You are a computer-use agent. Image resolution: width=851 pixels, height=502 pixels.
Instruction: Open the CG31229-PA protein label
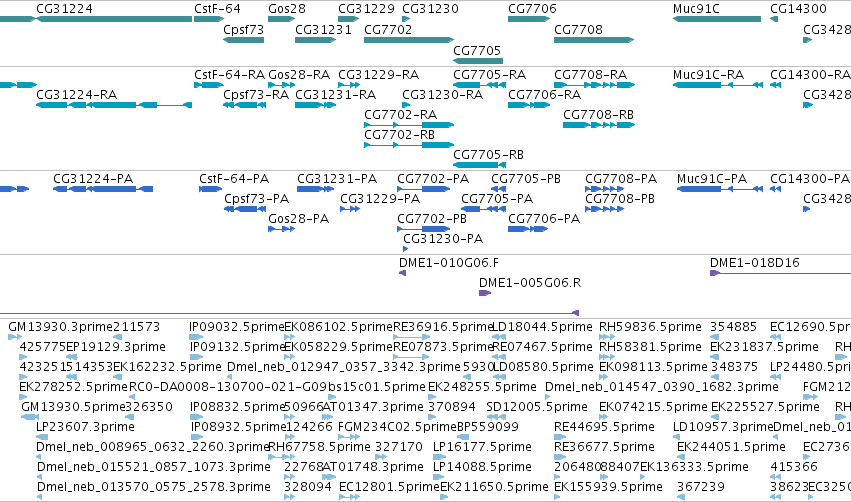tap(380, 199)
